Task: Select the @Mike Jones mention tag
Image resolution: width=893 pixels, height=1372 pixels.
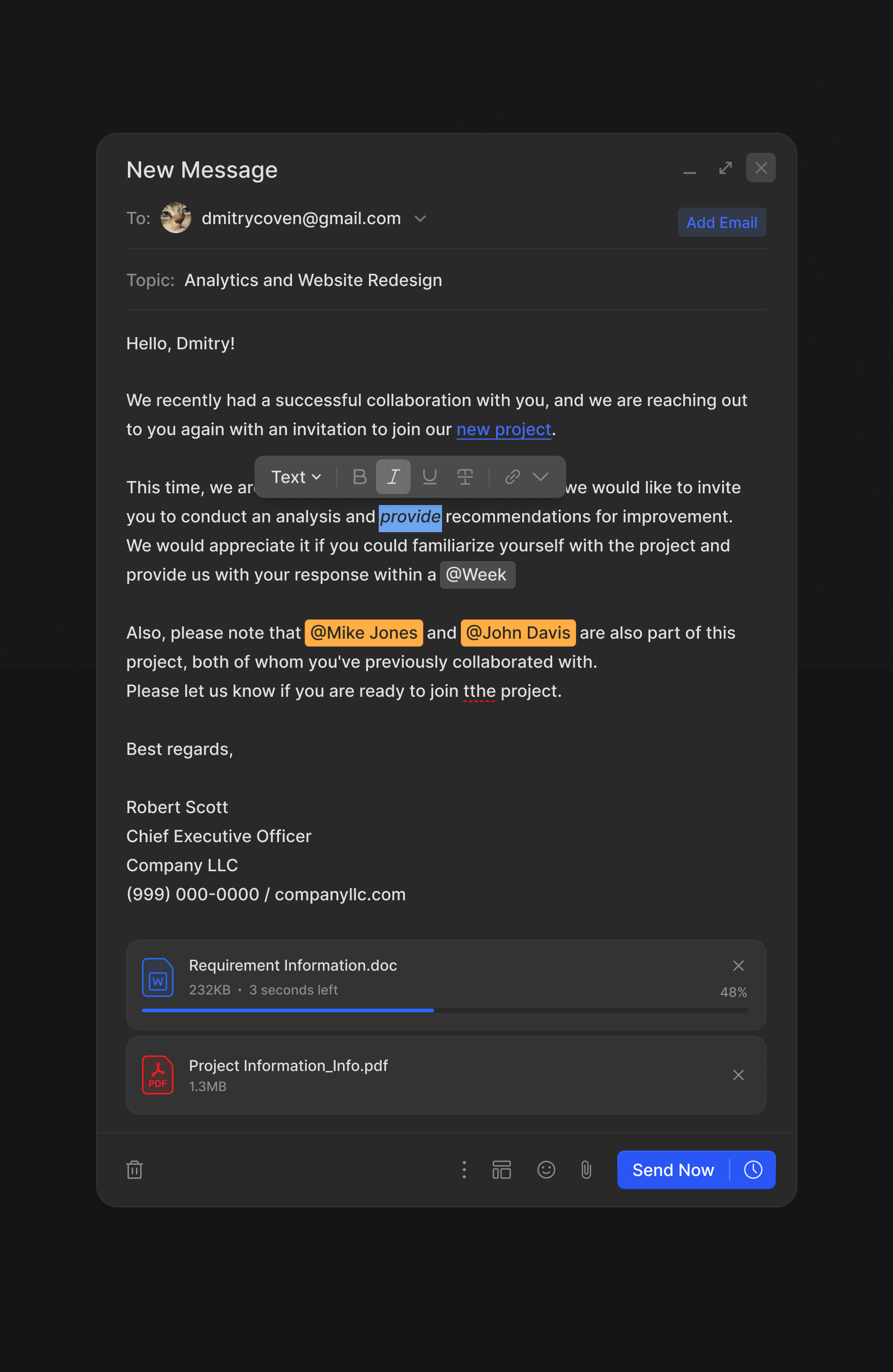Action: tap(364, 633)
